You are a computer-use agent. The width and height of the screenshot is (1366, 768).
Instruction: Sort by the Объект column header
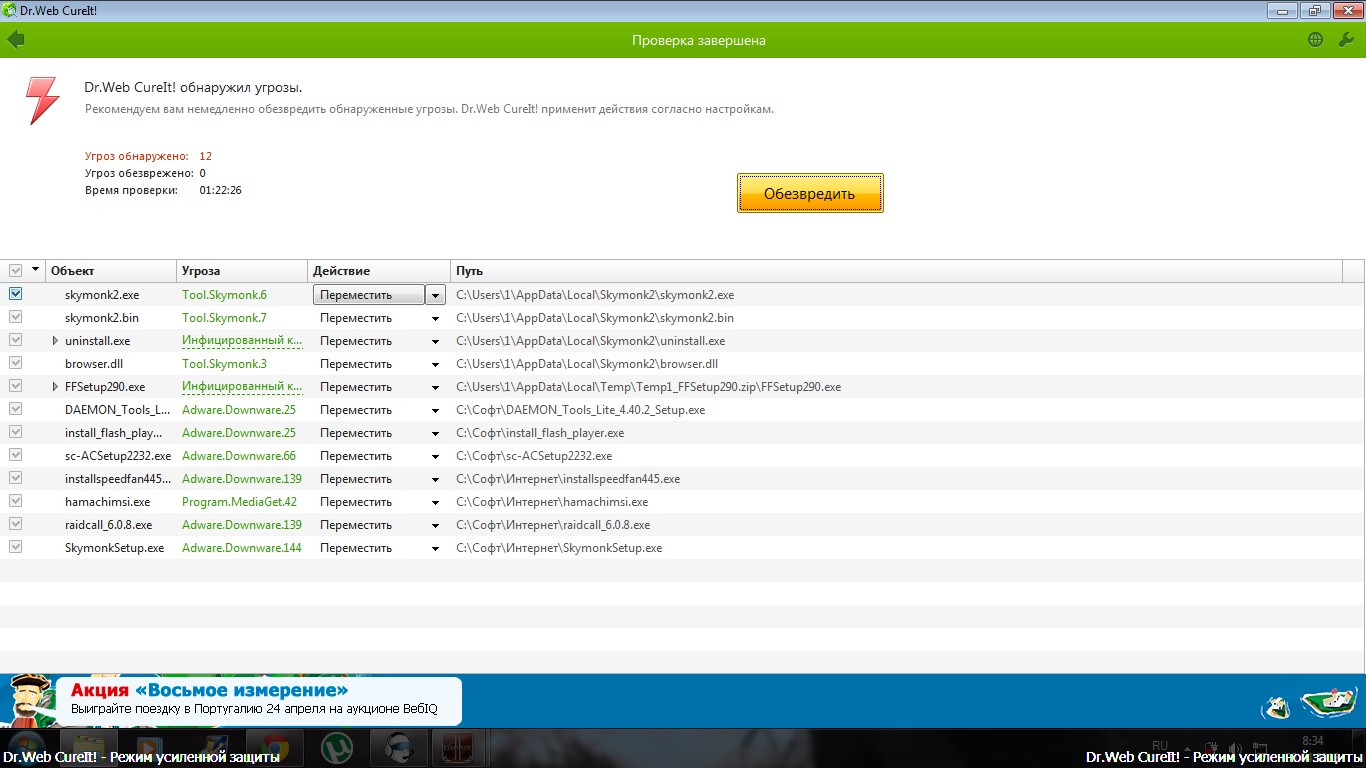pos(111,271)
